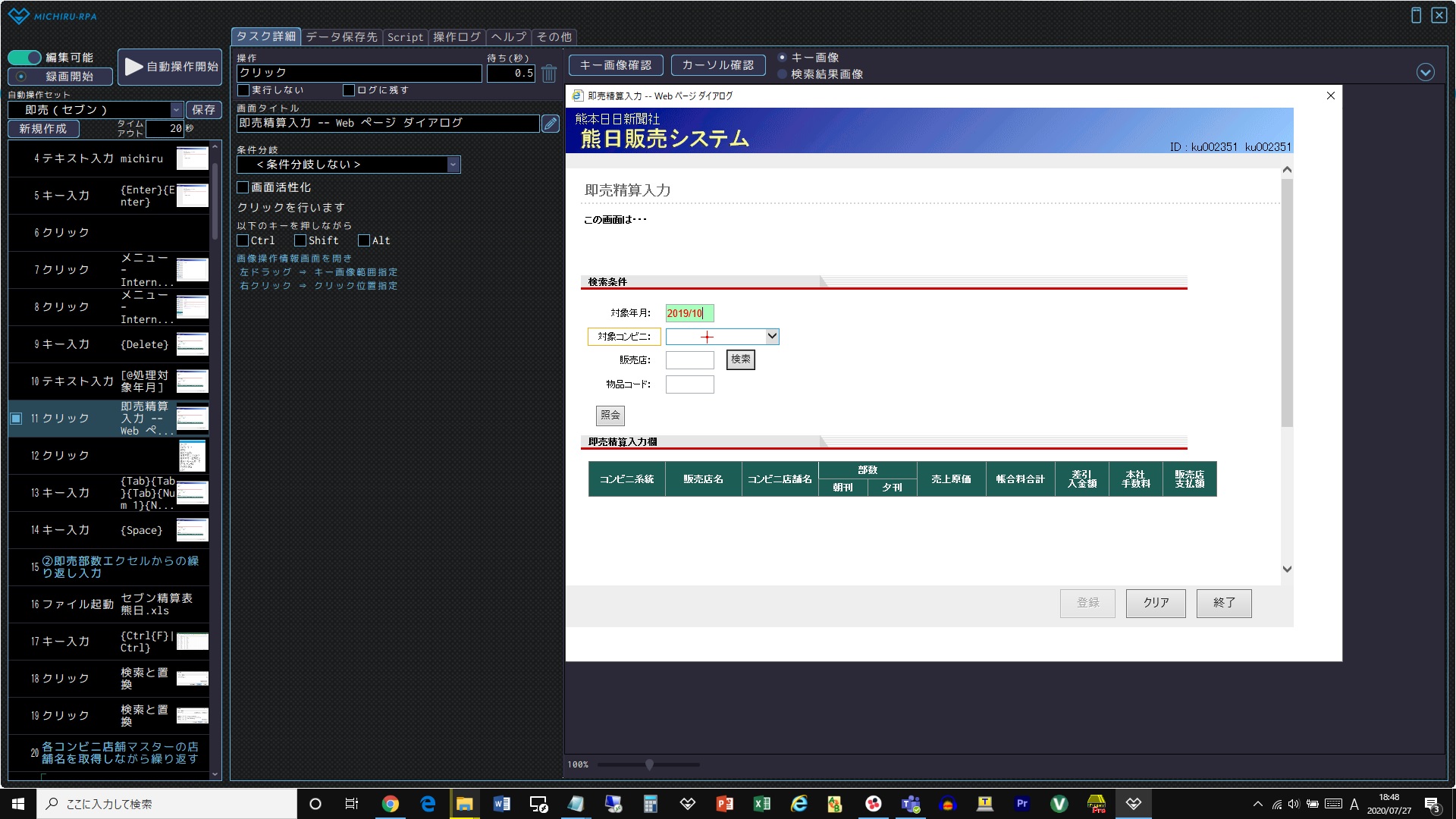Open the 対象コンビニ combo box arrow
1456x819 pixels.
[771, 336]
